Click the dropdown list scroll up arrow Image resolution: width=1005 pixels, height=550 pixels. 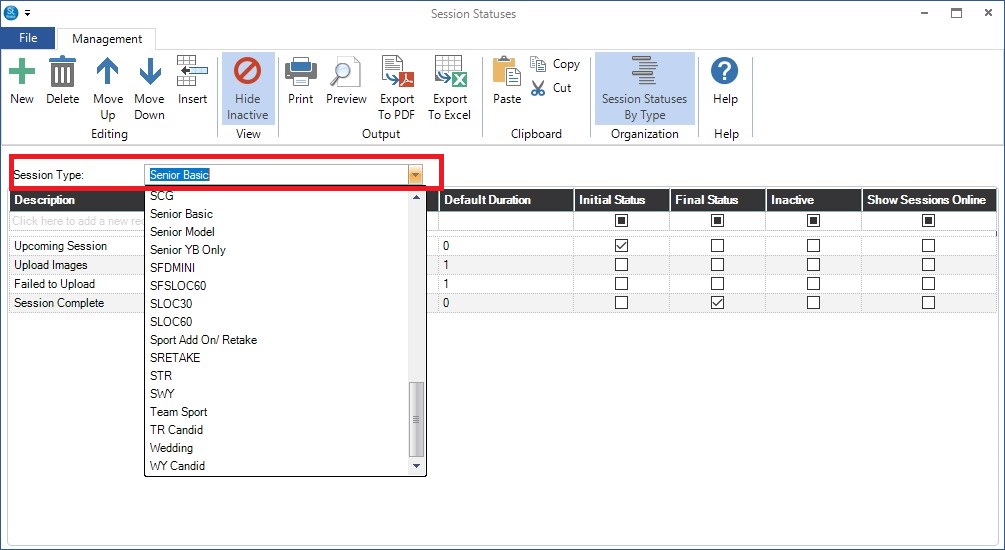[417, 197]
